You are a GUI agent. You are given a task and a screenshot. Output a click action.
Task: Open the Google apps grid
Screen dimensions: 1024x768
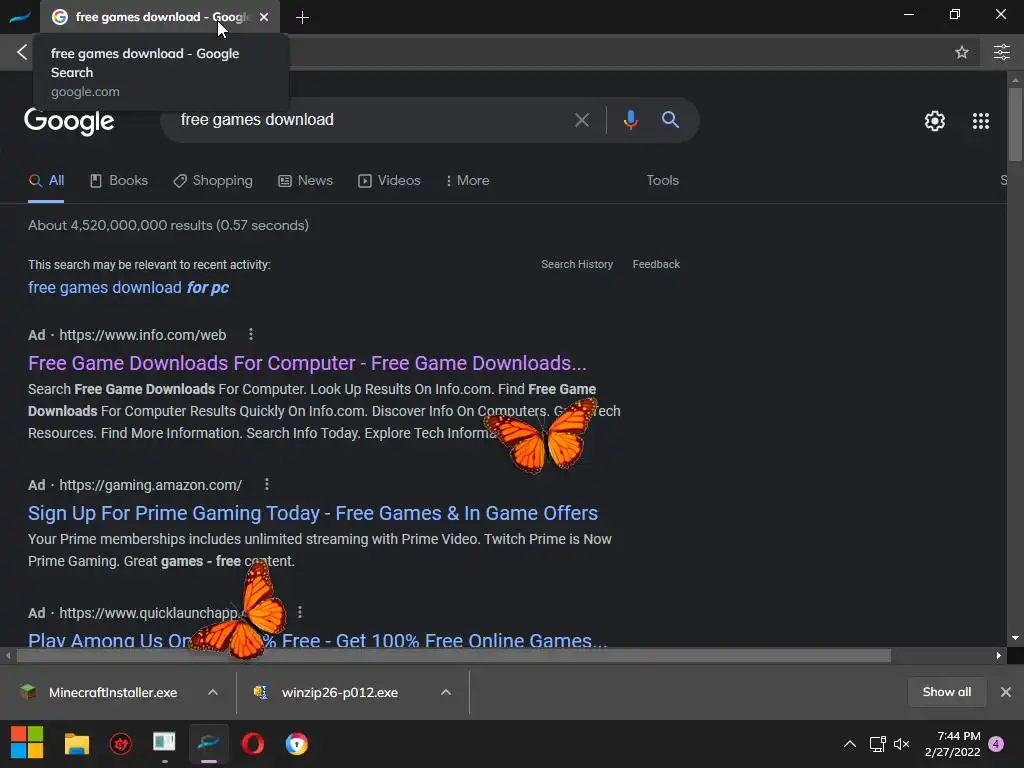980,121
